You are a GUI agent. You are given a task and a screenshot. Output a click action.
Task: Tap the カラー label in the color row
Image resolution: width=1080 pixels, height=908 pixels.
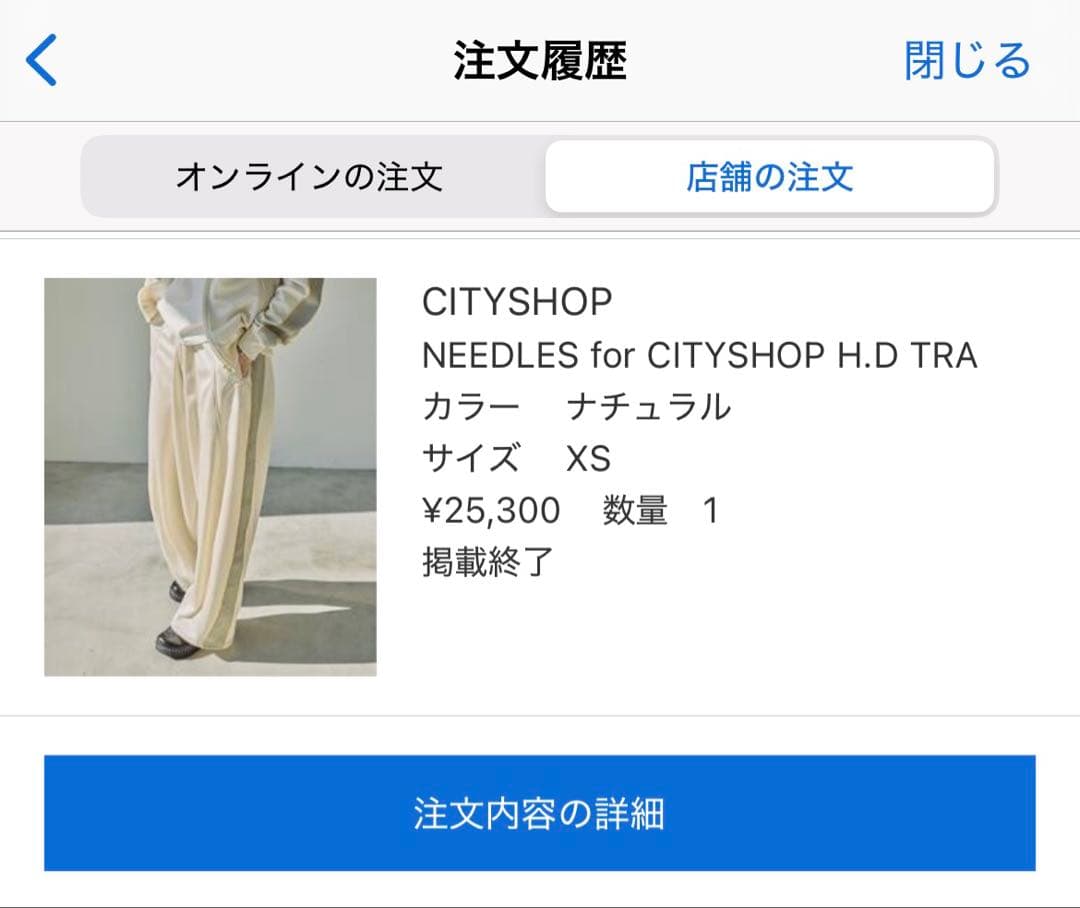point(470,406)
